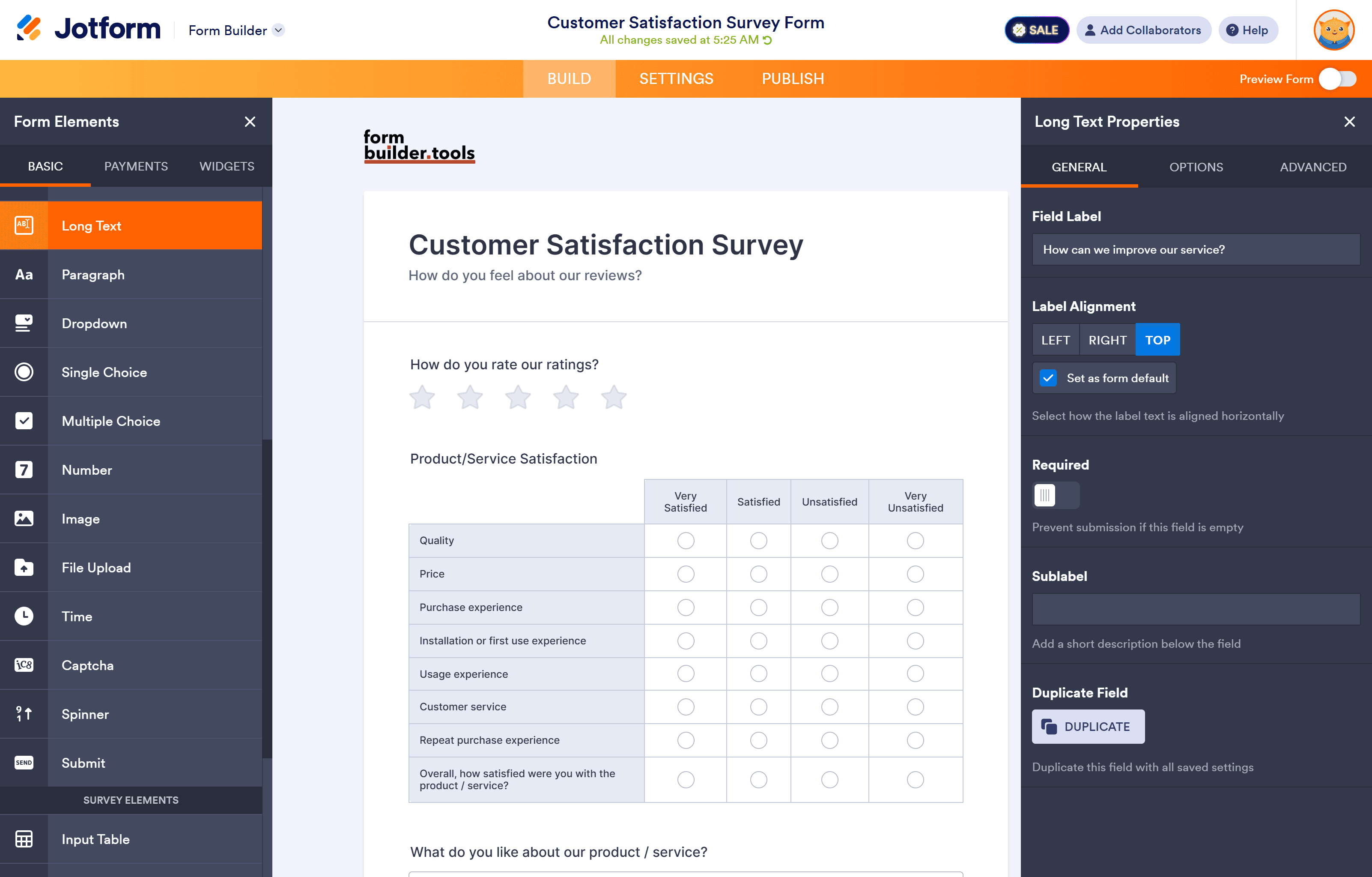The image size is (1372, 877).
Task: Click the DUPLICATE field button
Action: click(x=1088, y=727)
